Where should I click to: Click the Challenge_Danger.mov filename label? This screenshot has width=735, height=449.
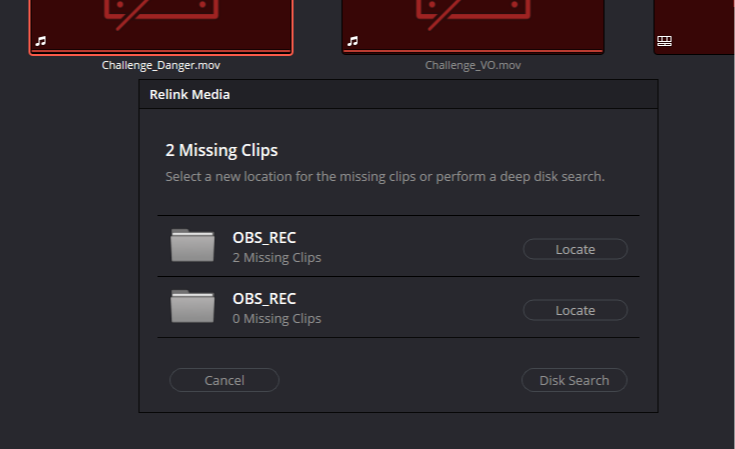(159, 65)
